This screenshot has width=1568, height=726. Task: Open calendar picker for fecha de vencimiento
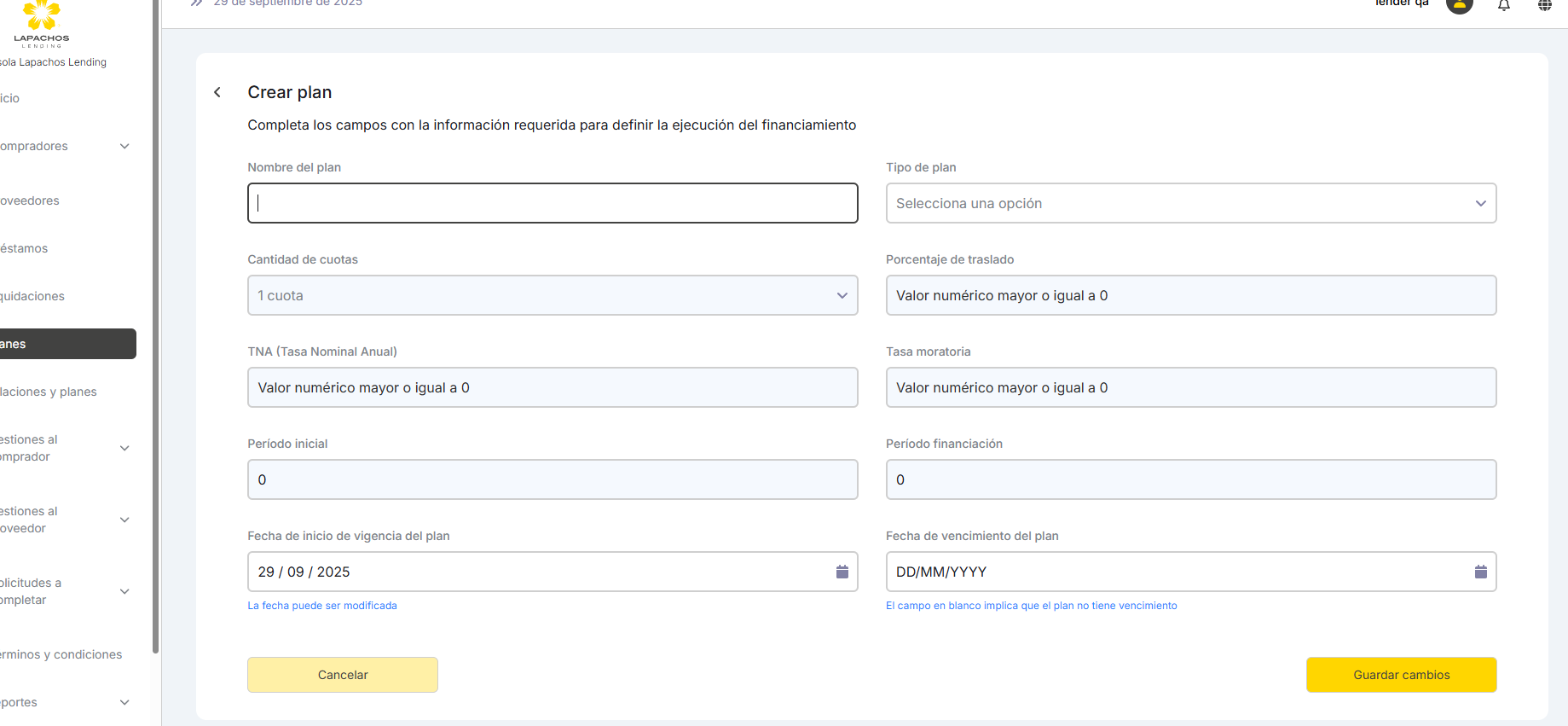click(1480, 572)
